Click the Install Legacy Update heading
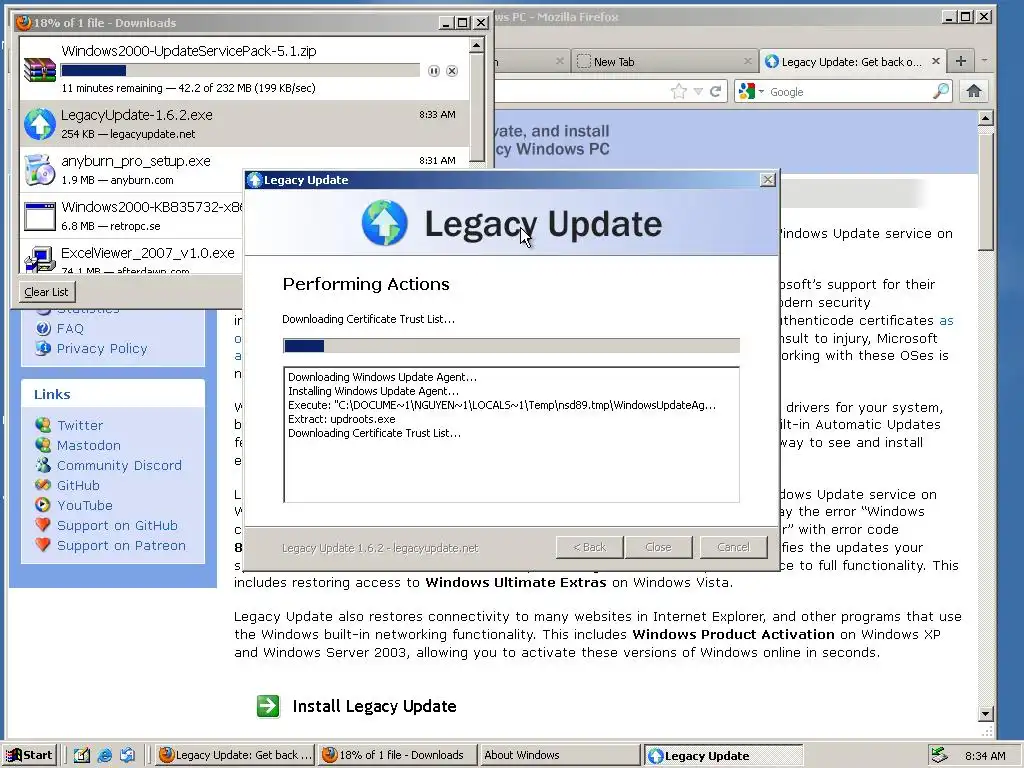The height and width of the screenshot is (768, 1024). (x=374, y=706)
